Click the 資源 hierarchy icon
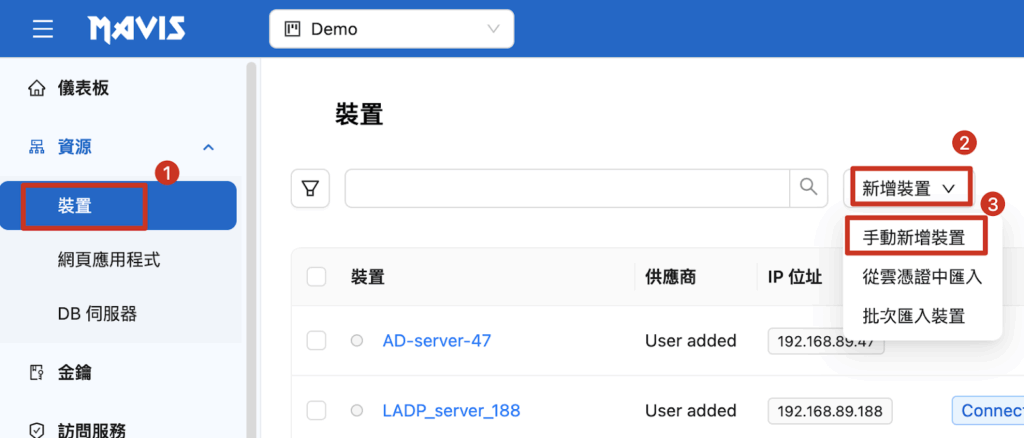Image resolution: width=1024 pixels, height=438 pixels. pos(37,147)
